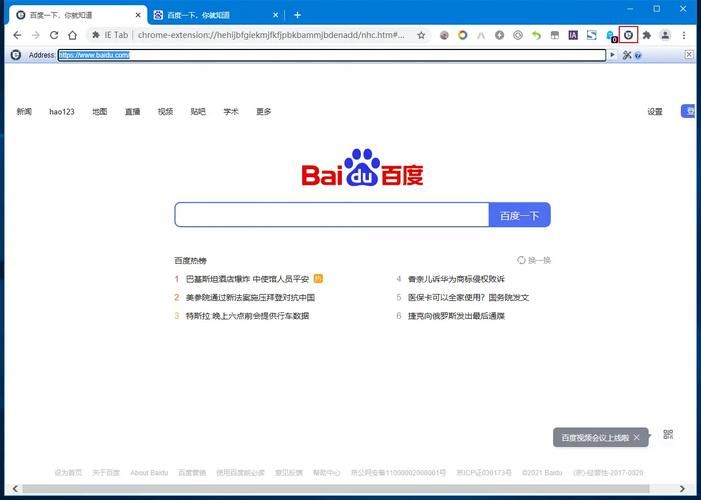Open the 贴吧 navigation link
The width and height of the screenshot is (701, 500).
198,111
